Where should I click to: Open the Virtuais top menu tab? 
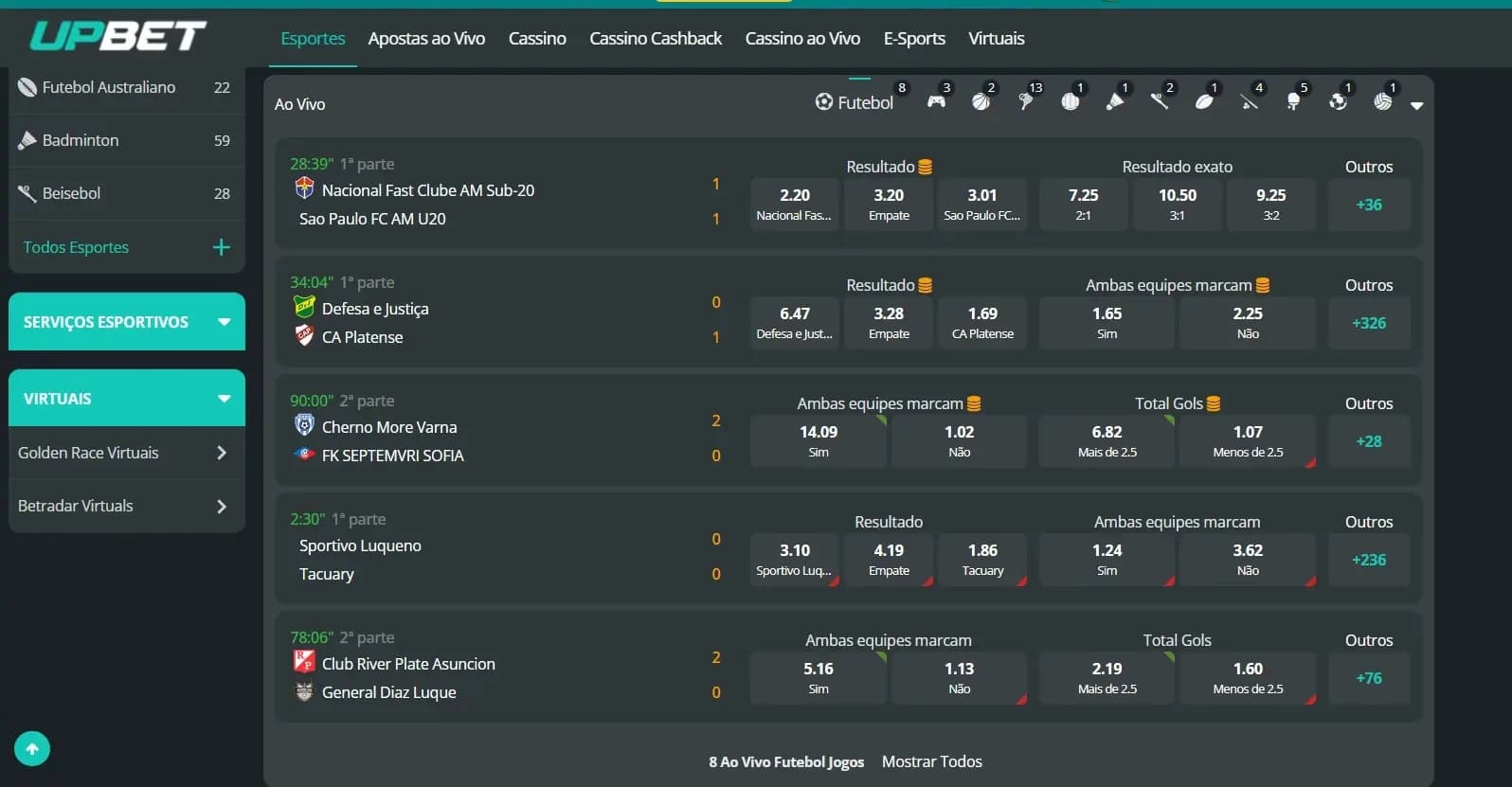click(996, 38)
